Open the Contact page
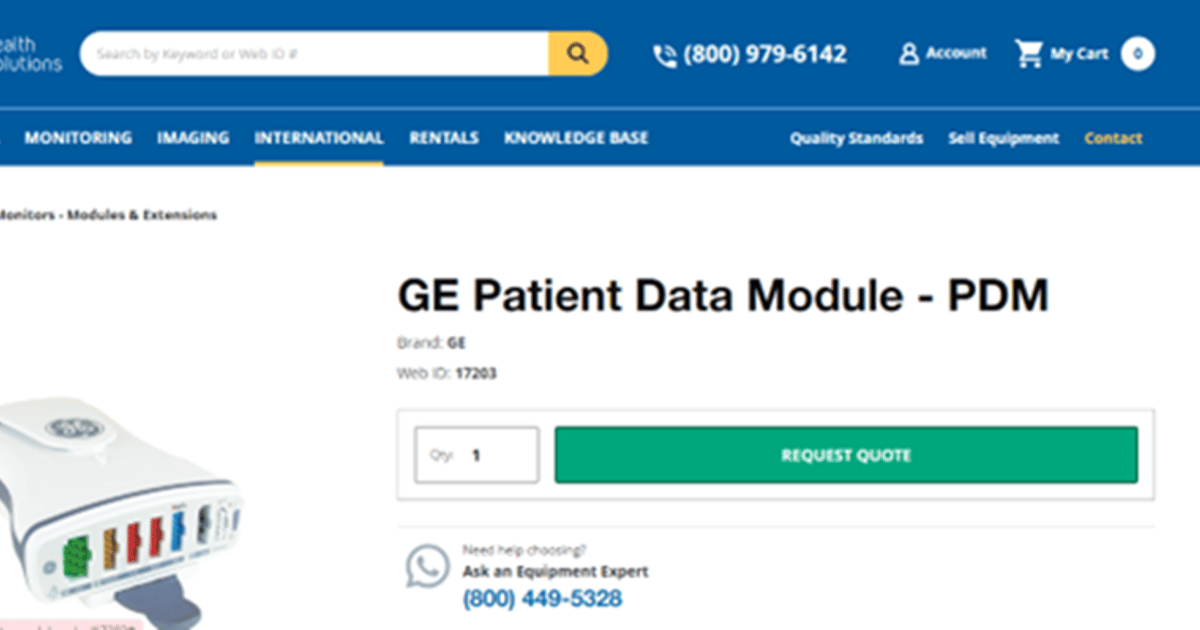The image size is (1200, 630). coord(1113,138)
